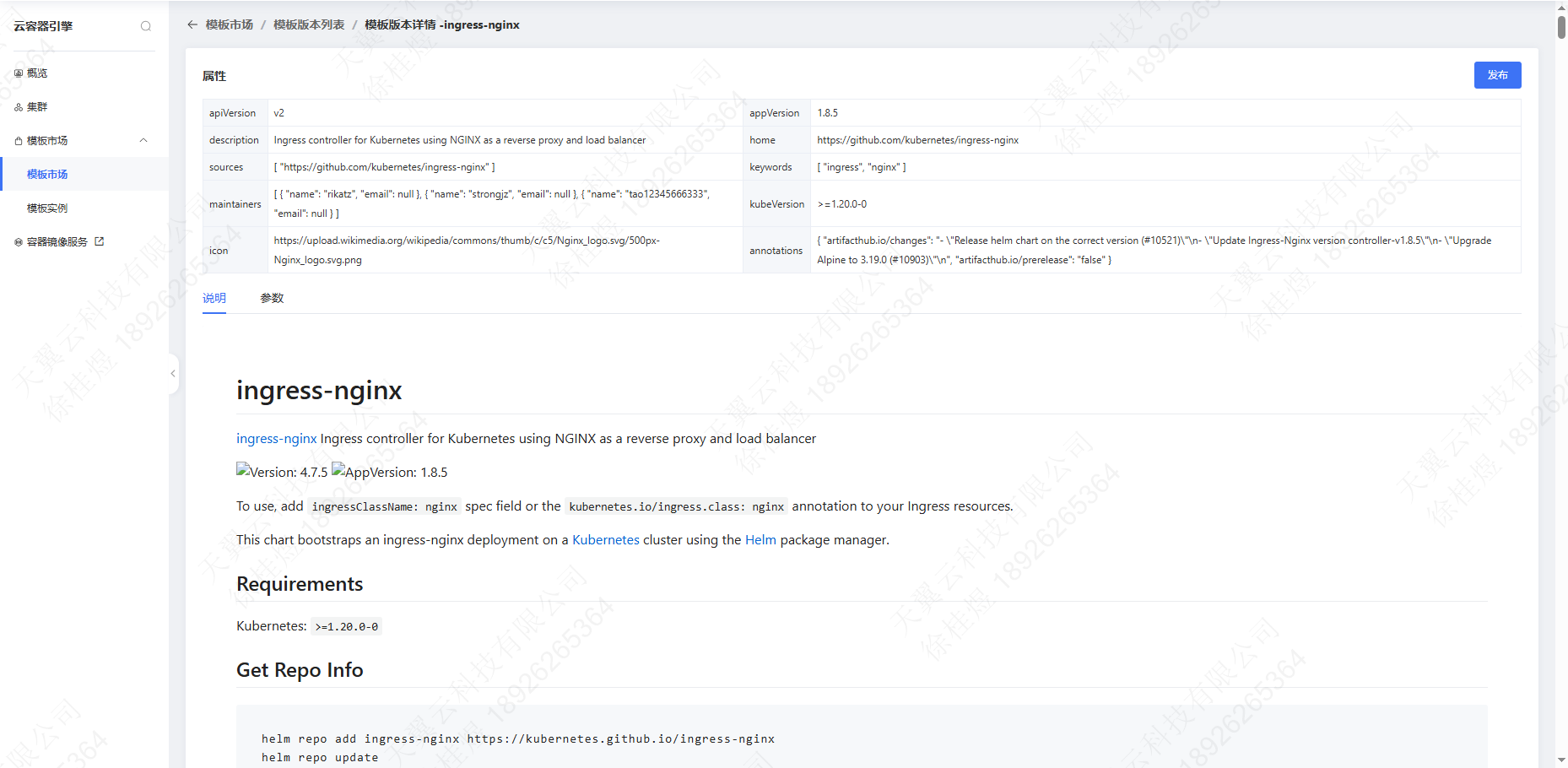
Task: Click the ingressClassName: nginx code snippet
Action: coord(384,506)
